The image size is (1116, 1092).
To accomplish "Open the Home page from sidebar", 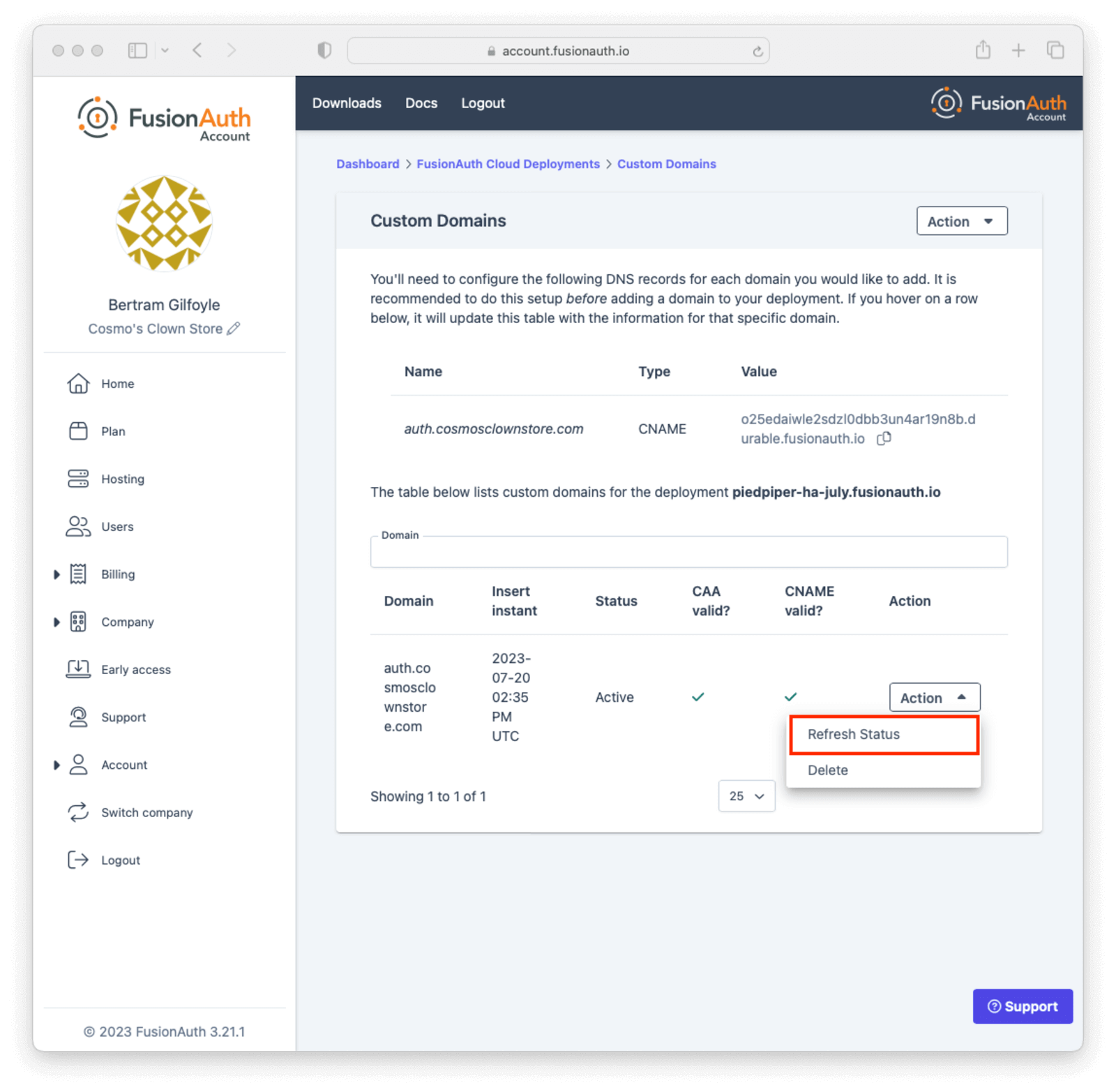I will [79, 383].
